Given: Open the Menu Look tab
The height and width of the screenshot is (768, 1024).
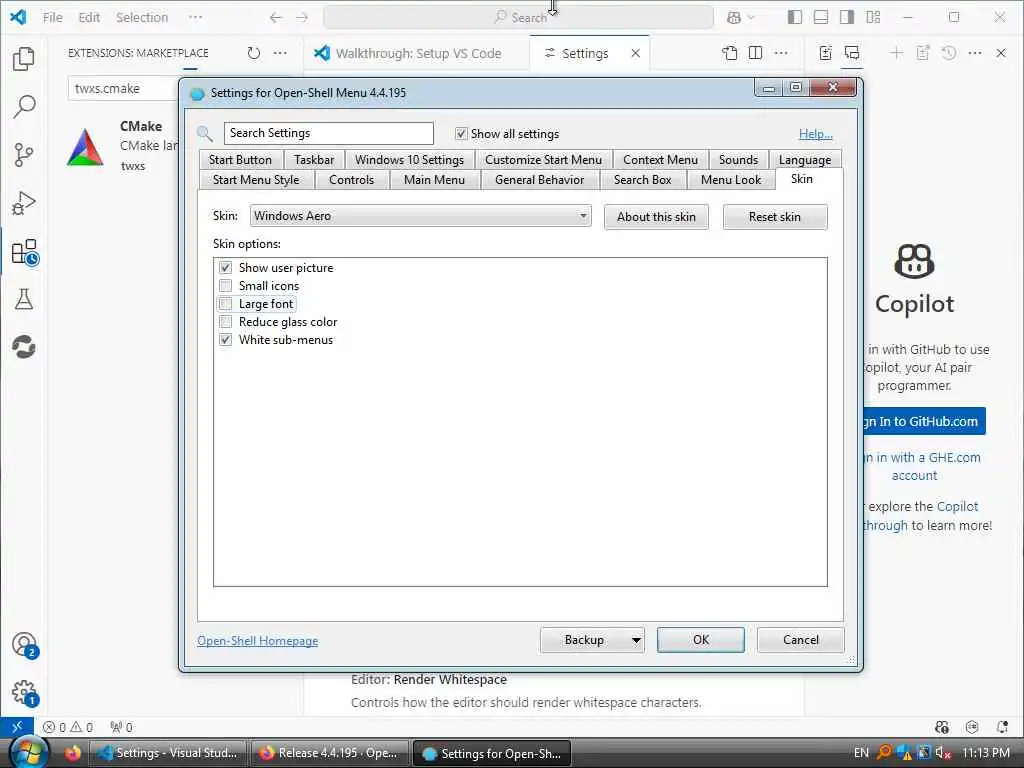Looking at the screenshot, I should point(731,180).
